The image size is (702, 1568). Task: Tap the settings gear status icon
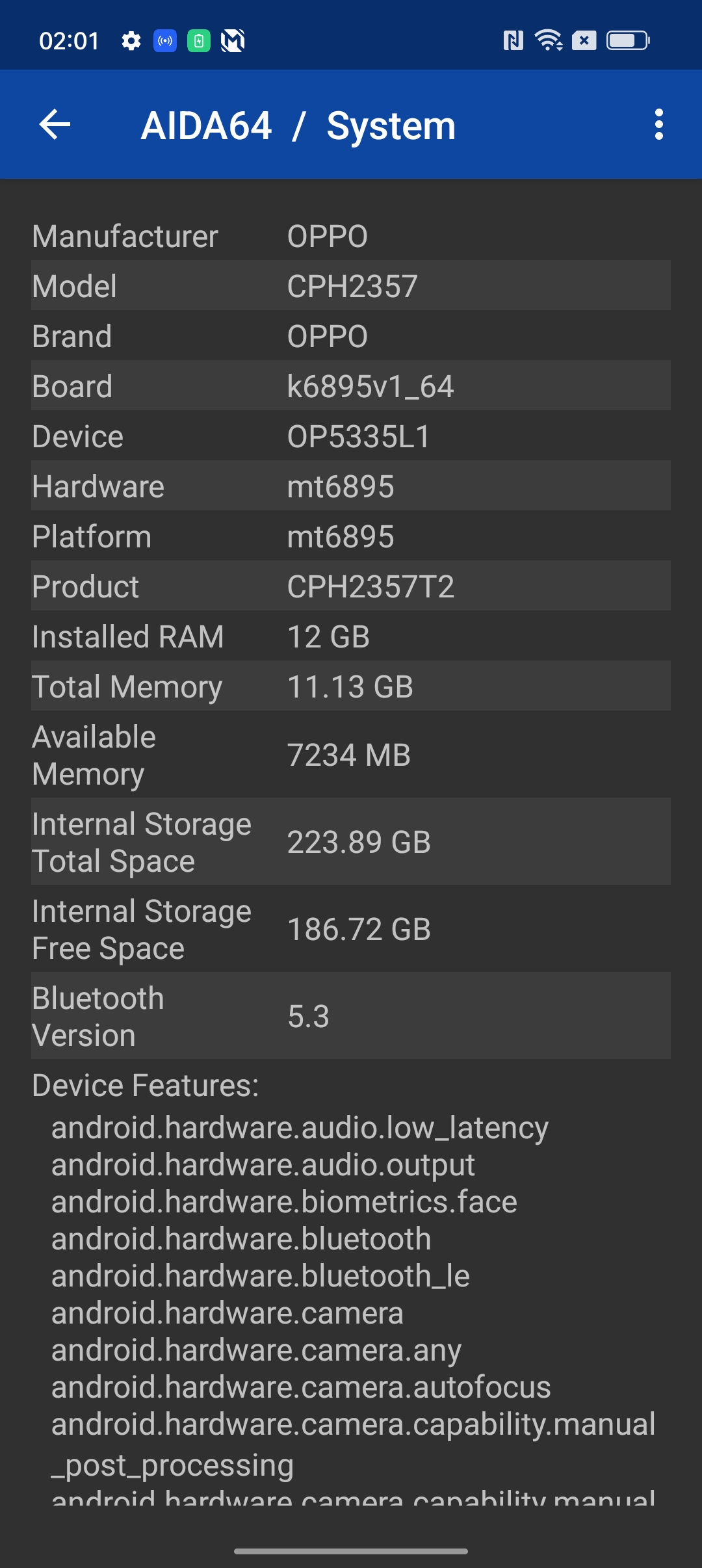tap(131, 41)
